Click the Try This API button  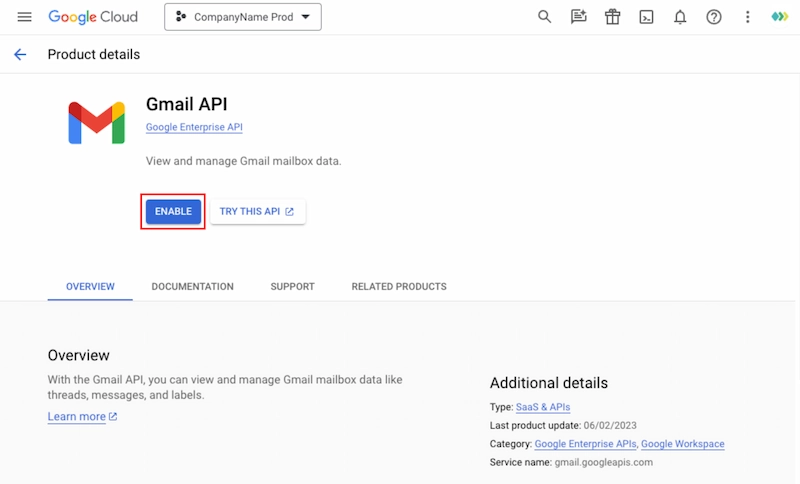pos(257,211)
